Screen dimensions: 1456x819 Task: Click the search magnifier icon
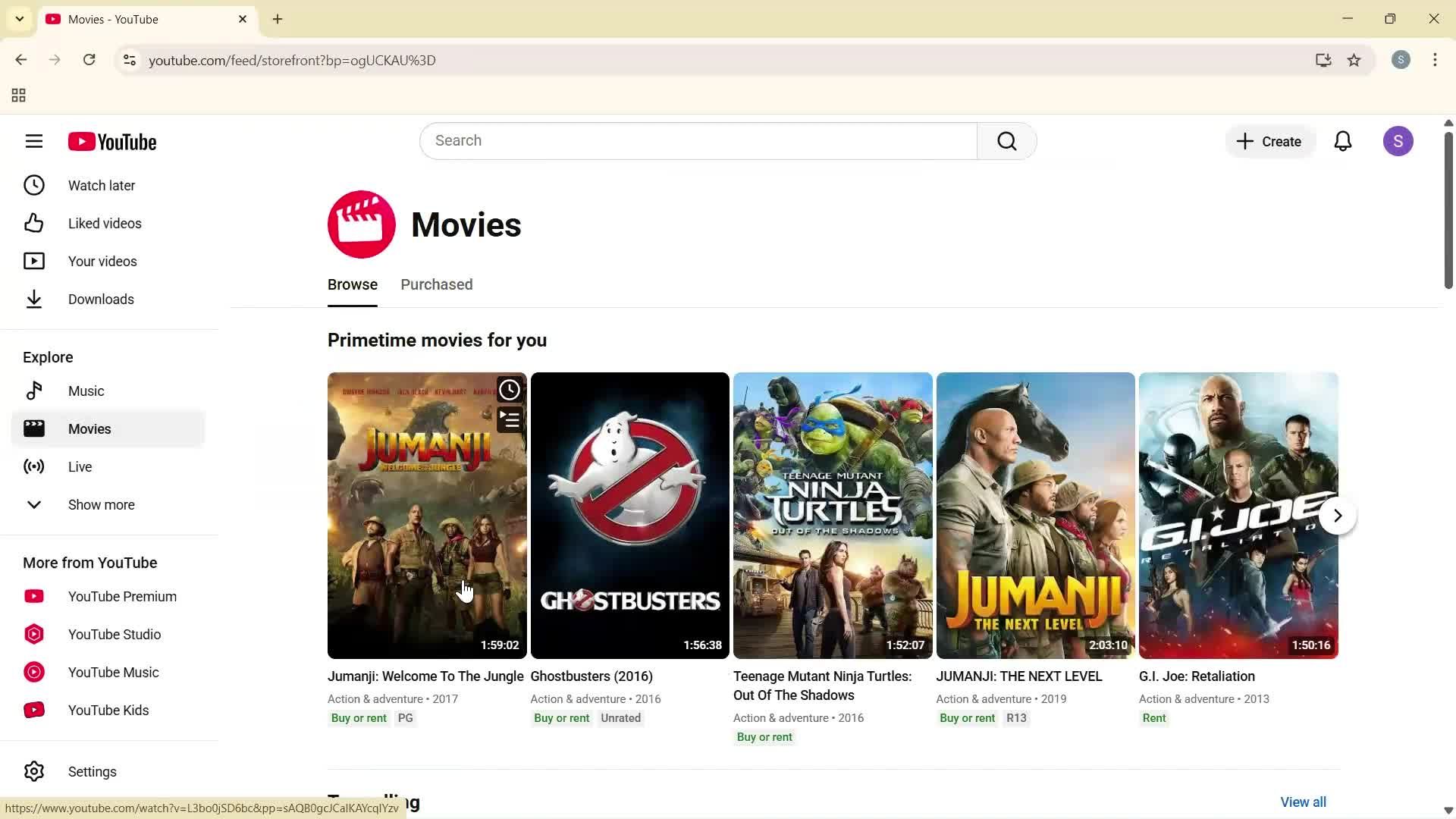[1006, 141]
